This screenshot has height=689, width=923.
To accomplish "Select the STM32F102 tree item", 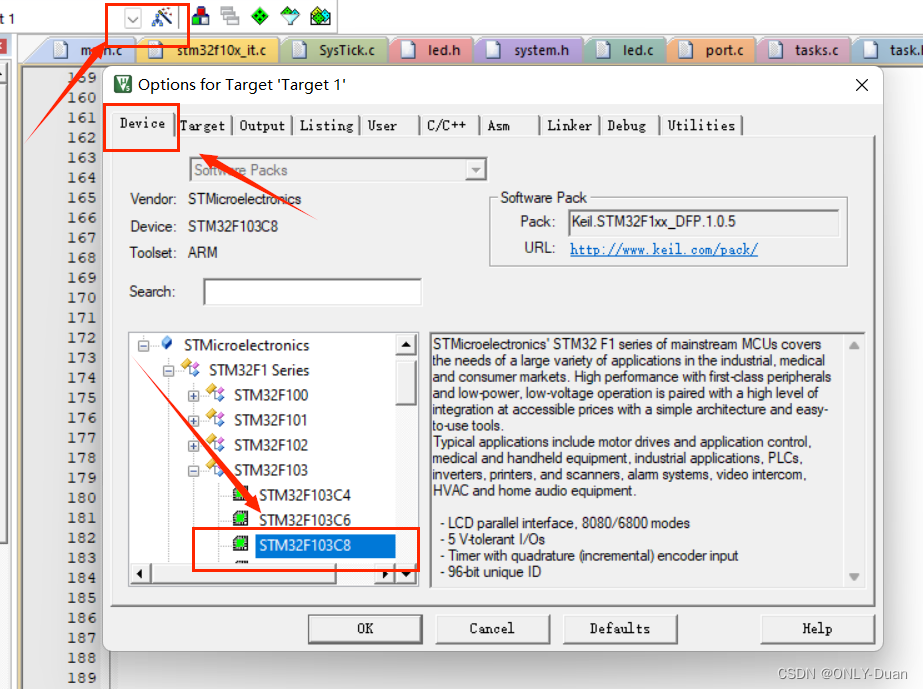I will 271,445.
